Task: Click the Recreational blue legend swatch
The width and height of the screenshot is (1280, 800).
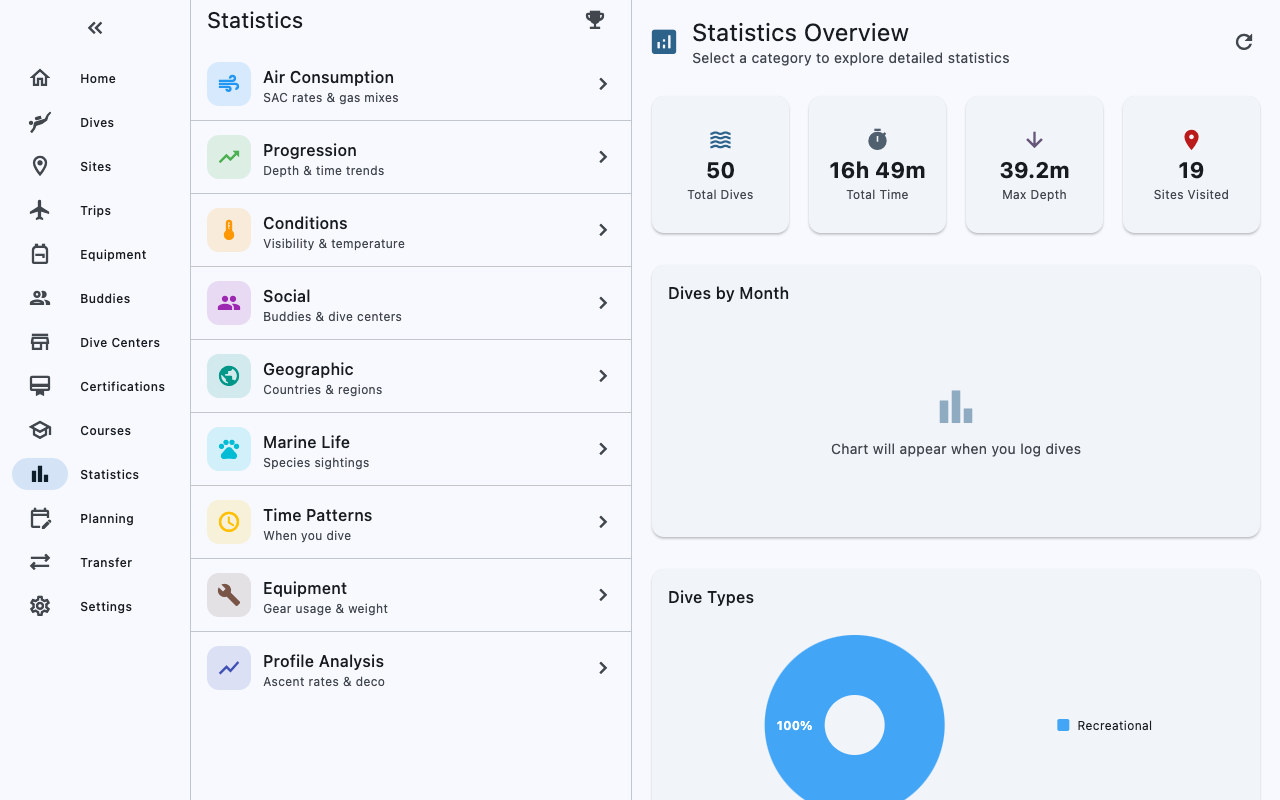Action: [1063, 725]
